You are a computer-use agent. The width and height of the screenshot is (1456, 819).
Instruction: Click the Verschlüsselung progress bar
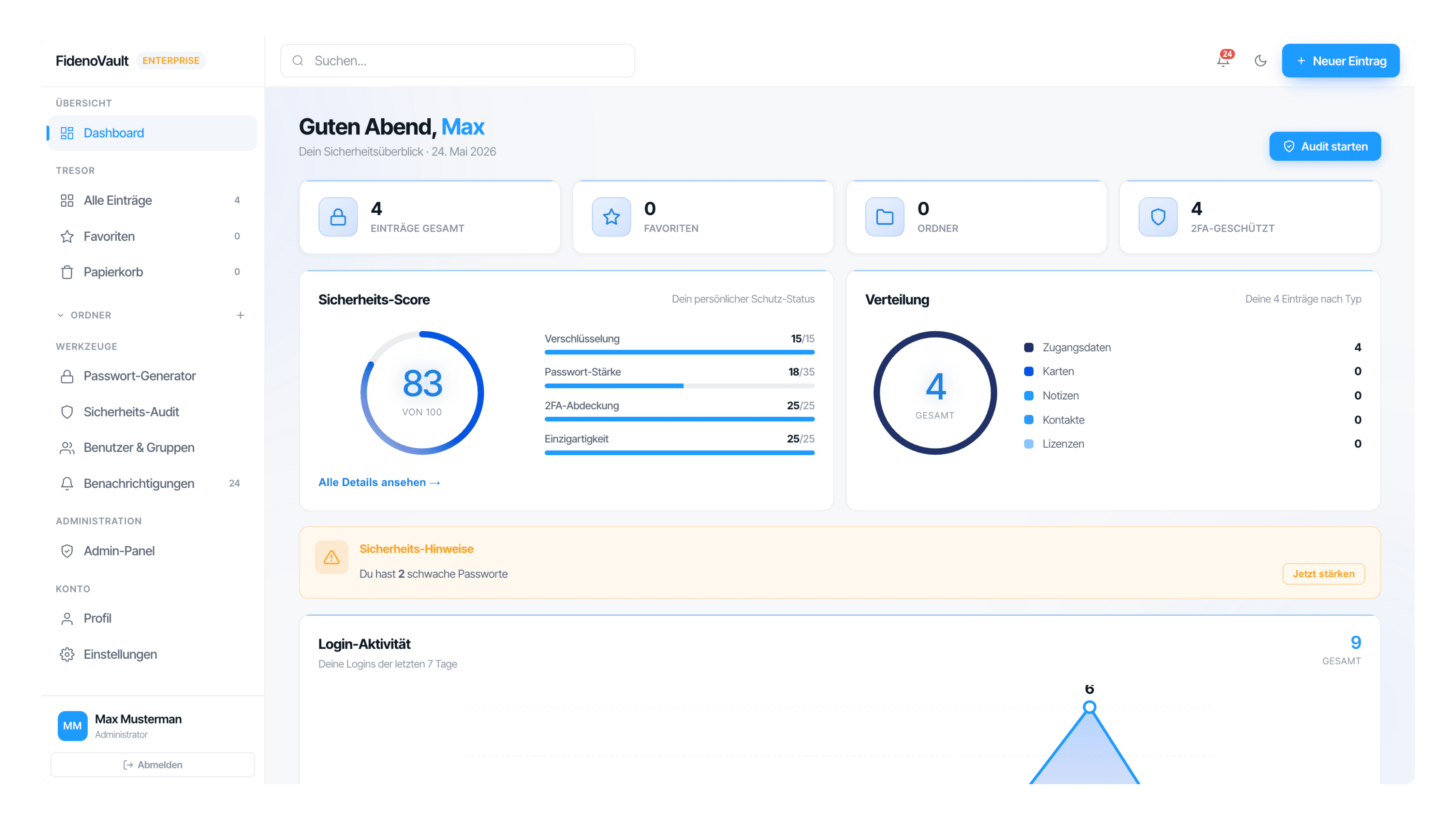coord(679,353)
